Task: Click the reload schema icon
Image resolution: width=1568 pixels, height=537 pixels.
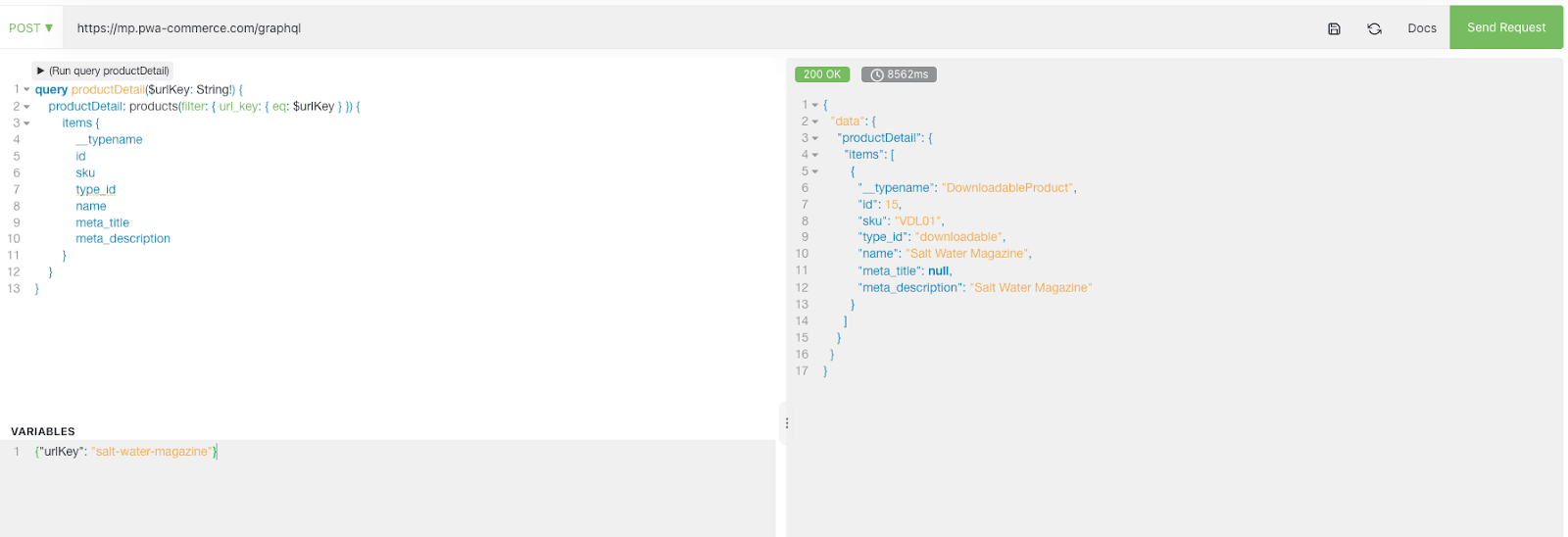Action: (1374, 28)
